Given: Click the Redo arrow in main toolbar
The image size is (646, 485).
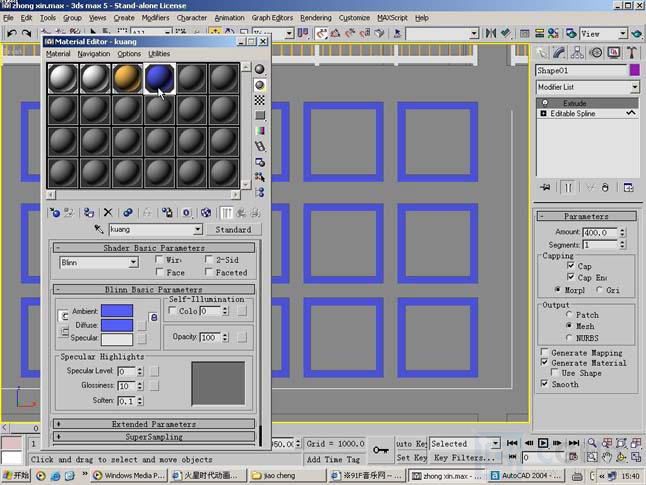Looking at the screenshot, I should click(x=26, y=33).
